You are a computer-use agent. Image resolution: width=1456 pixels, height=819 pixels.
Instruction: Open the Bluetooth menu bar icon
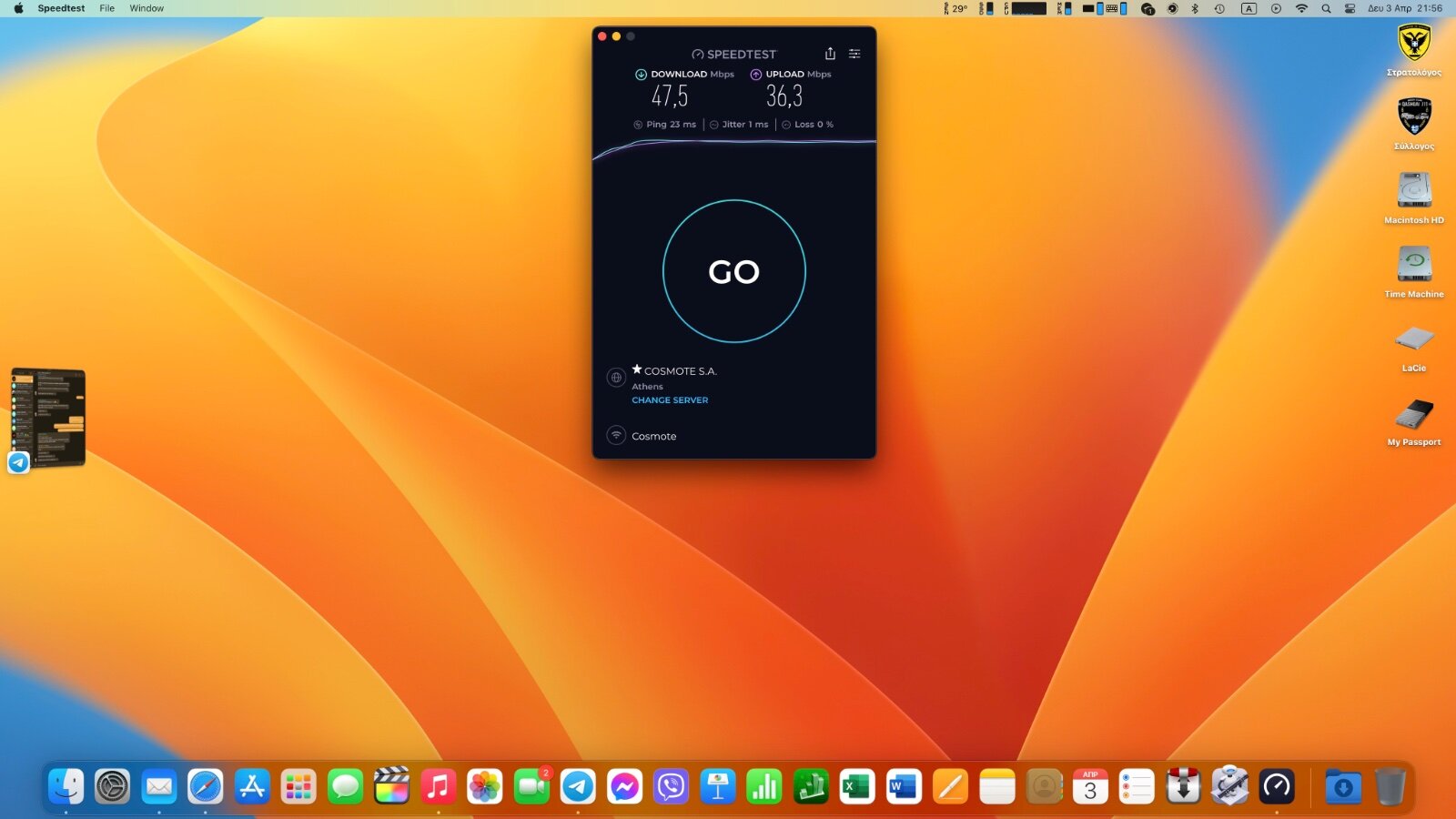pyautogui.click(x=1195, y=8)
